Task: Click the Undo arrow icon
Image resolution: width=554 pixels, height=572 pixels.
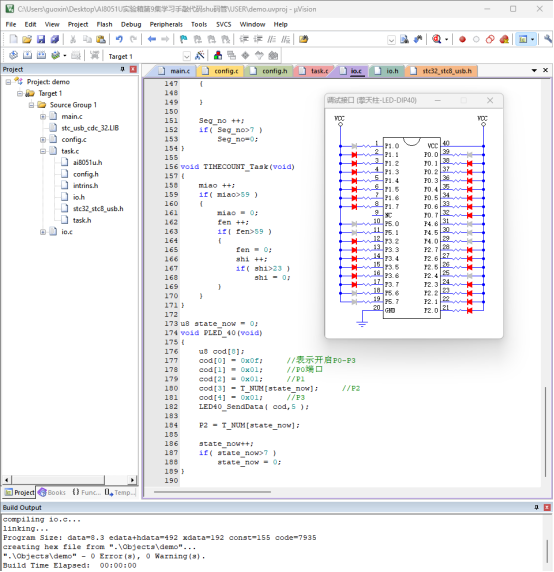Action: [x=119, y=39]
